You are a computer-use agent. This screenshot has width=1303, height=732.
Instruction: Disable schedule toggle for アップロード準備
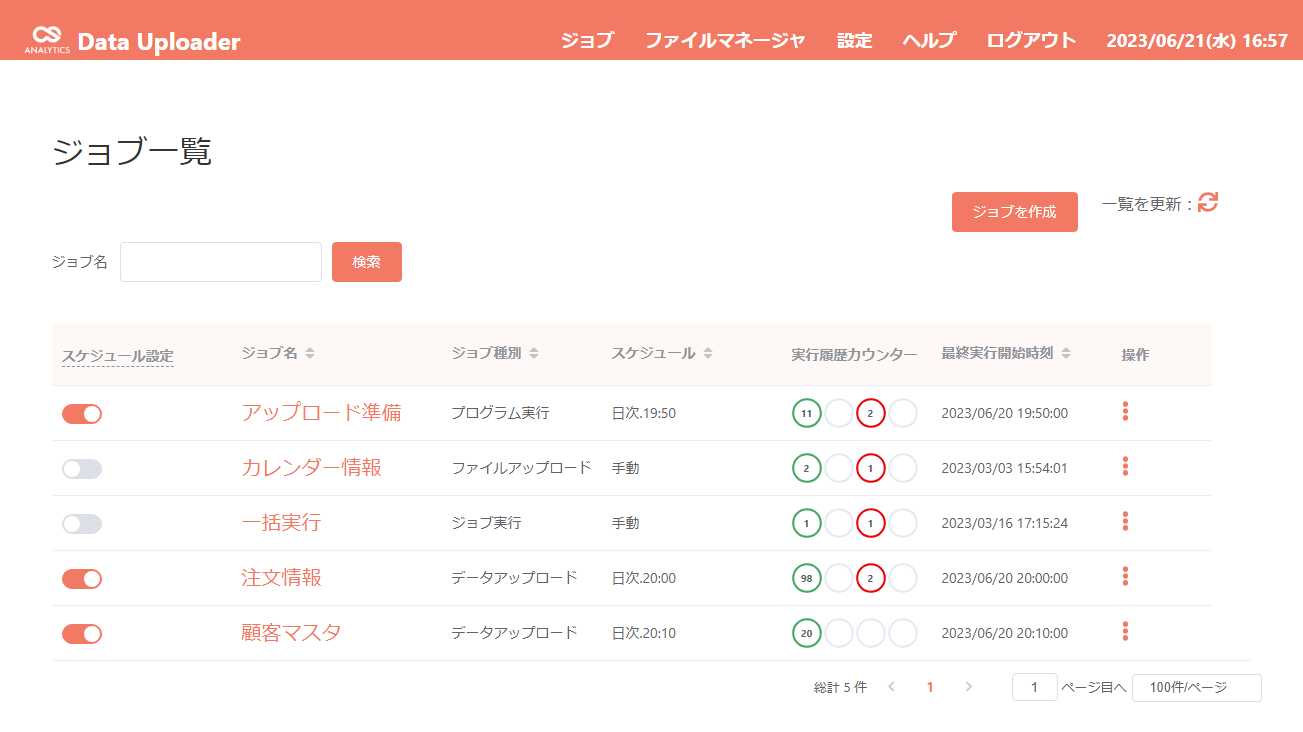pos(82,414)
